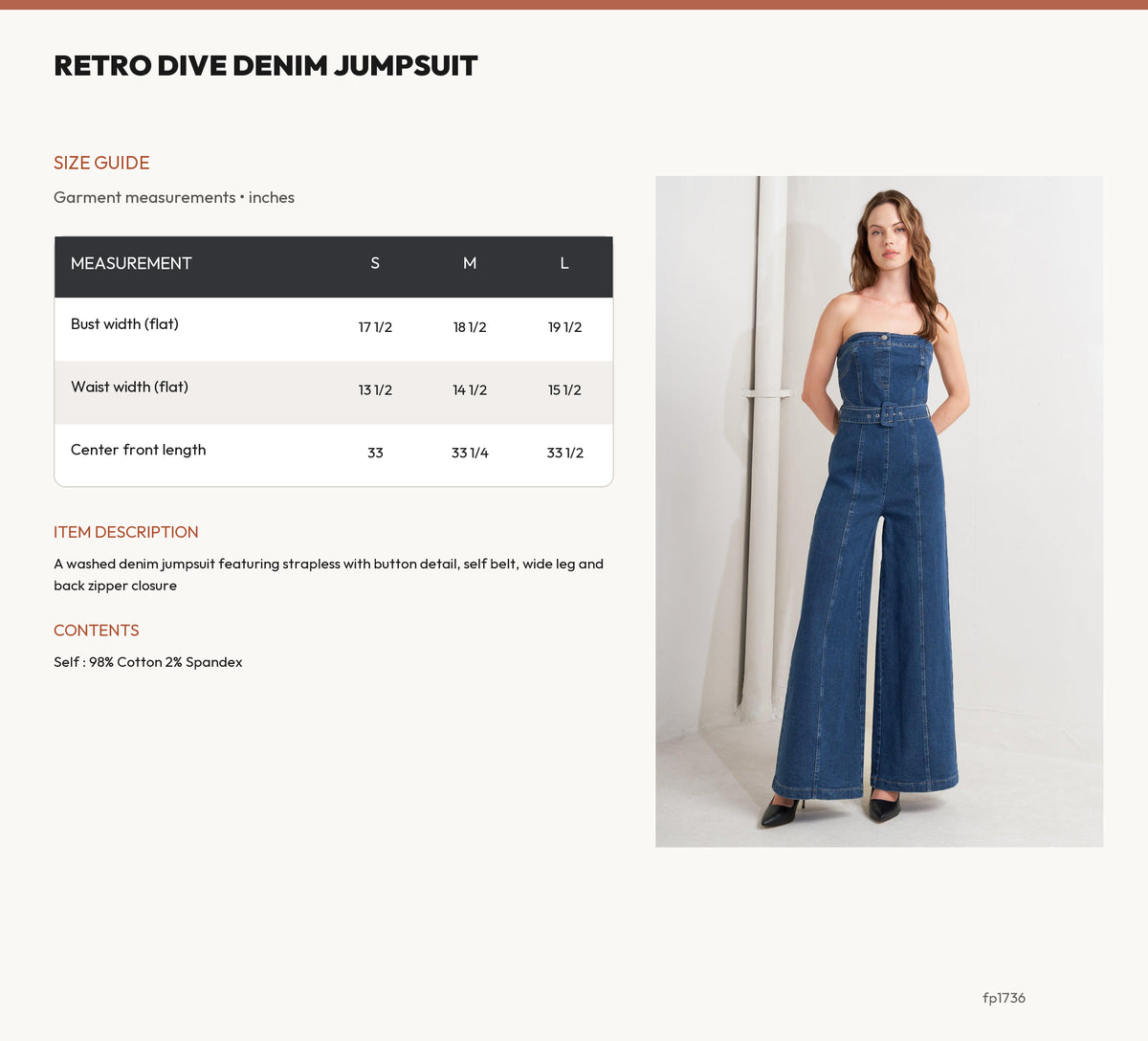1148x1041 pixels.
Task: Click the Retro Dive Denim Jumpsuit title
Action: pos(266,66)
